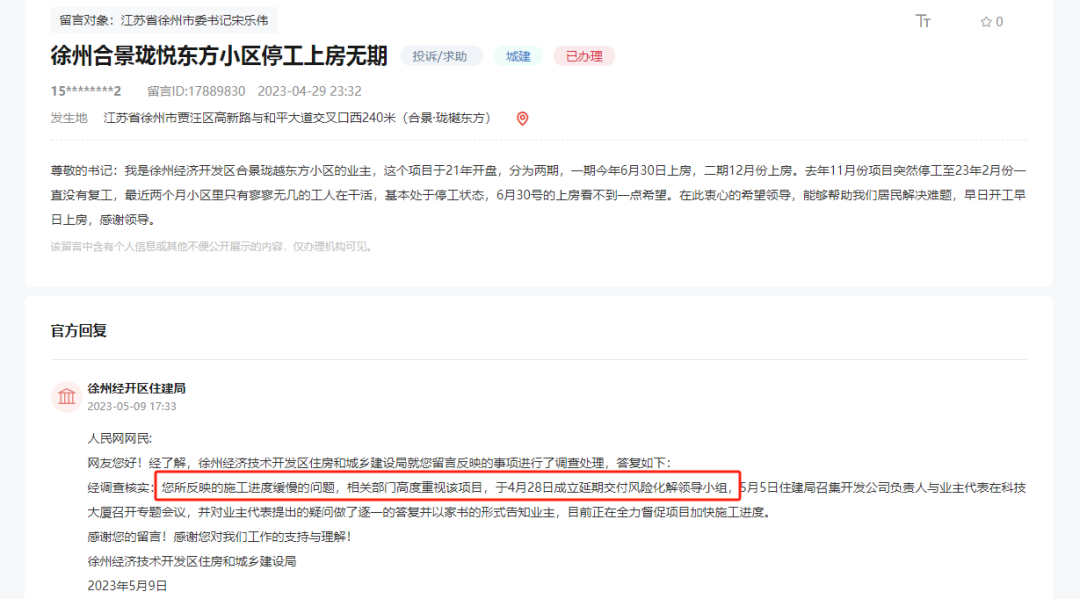Click the signature 徐州经济技术开发区住房和城乡建设局
Screen dimensions: 1080x599
pos(191,561)
